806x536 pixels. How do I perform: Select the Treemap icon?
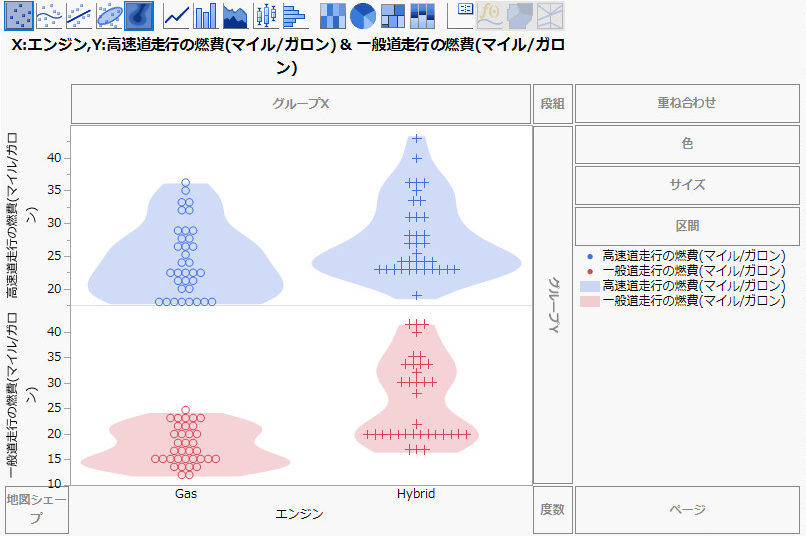[x=393, y=15]
